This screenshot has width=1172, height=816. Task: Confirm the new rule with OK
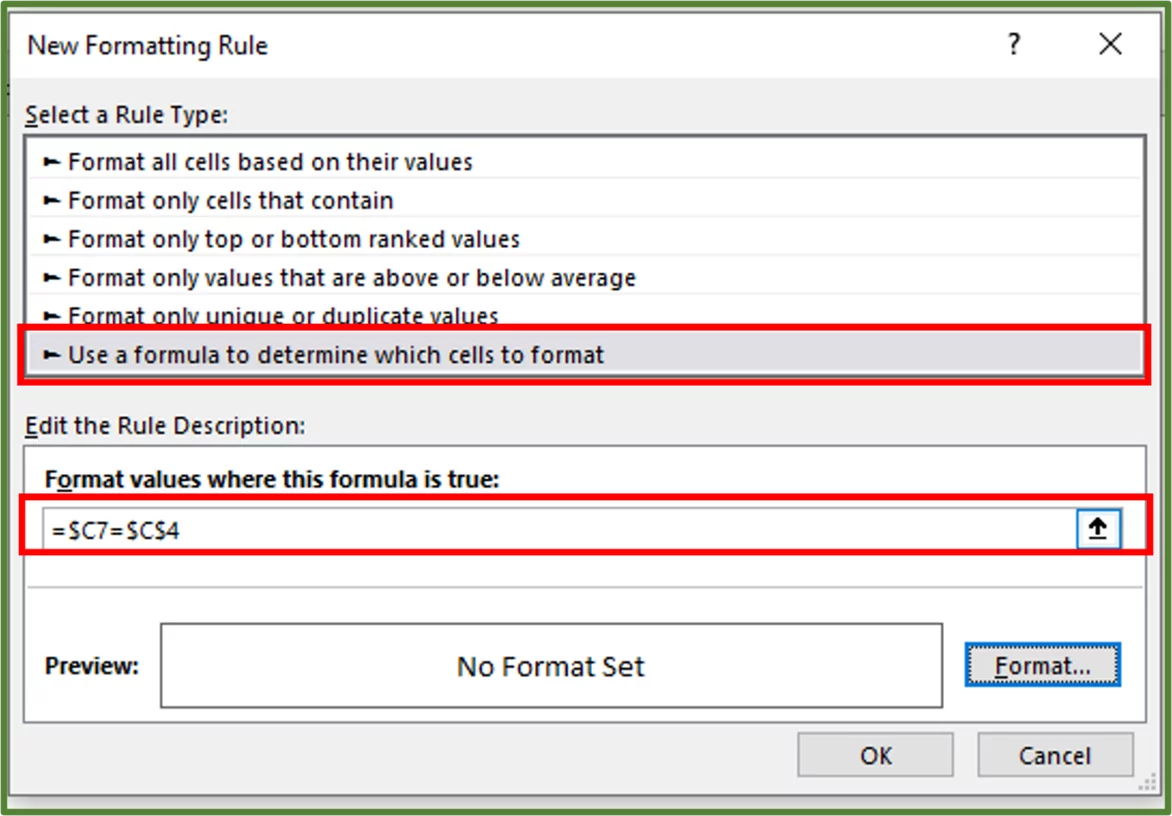tap(875, 755)
